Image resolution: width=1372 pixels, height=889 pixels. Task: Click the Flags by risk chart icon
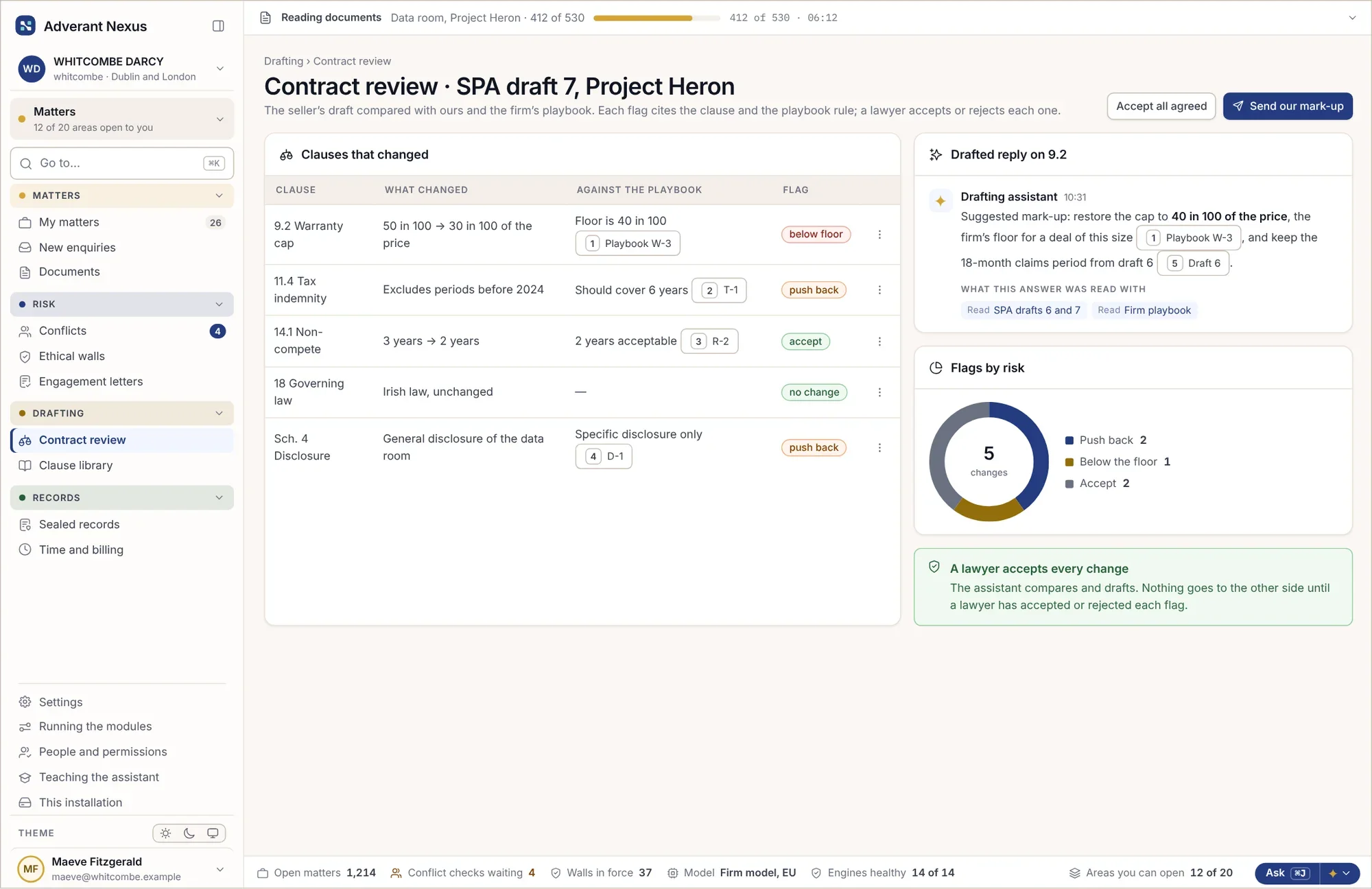coord(935,368)
